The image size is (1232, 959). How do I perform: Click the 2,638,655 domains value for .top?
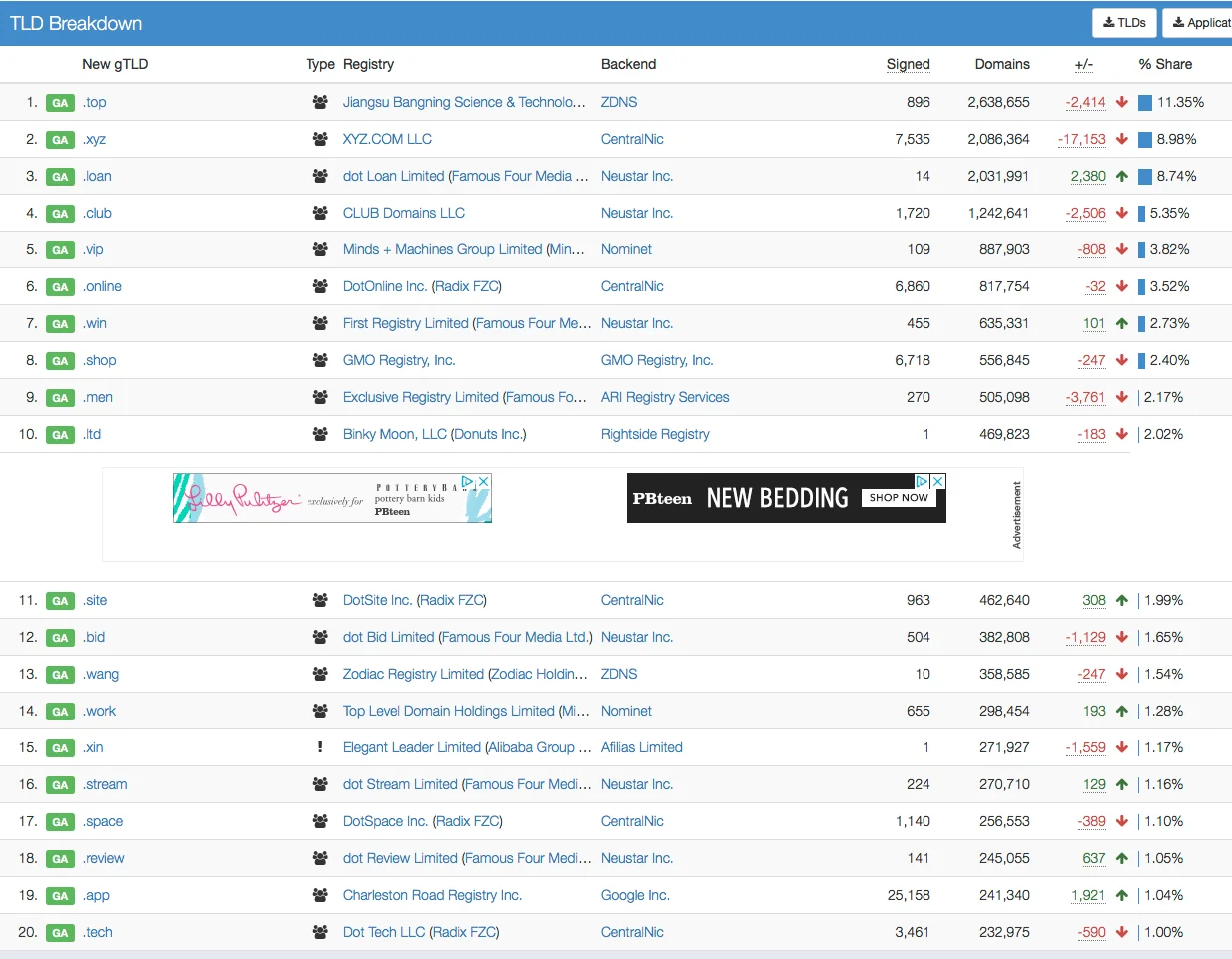click(998, 102)
